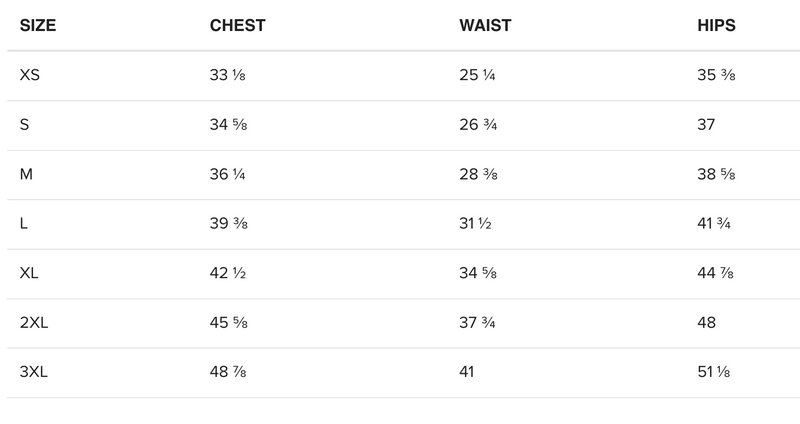800x424 pixels.
Task: Click the XL waist value 34 ⅝
Action: pos(478,274)
